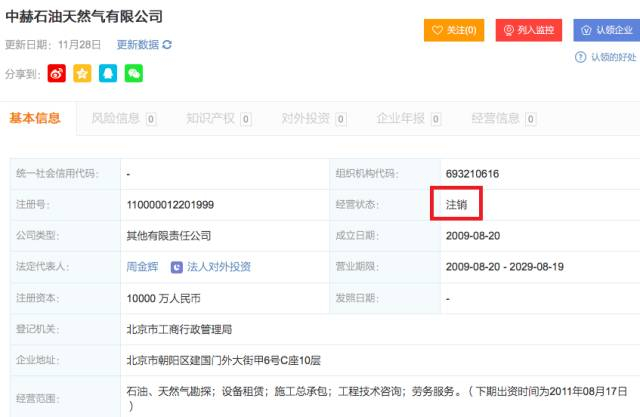The image size is (640, 417).
Task: Switch to the 知识产权 tab
Action: [x=218, y=119]
